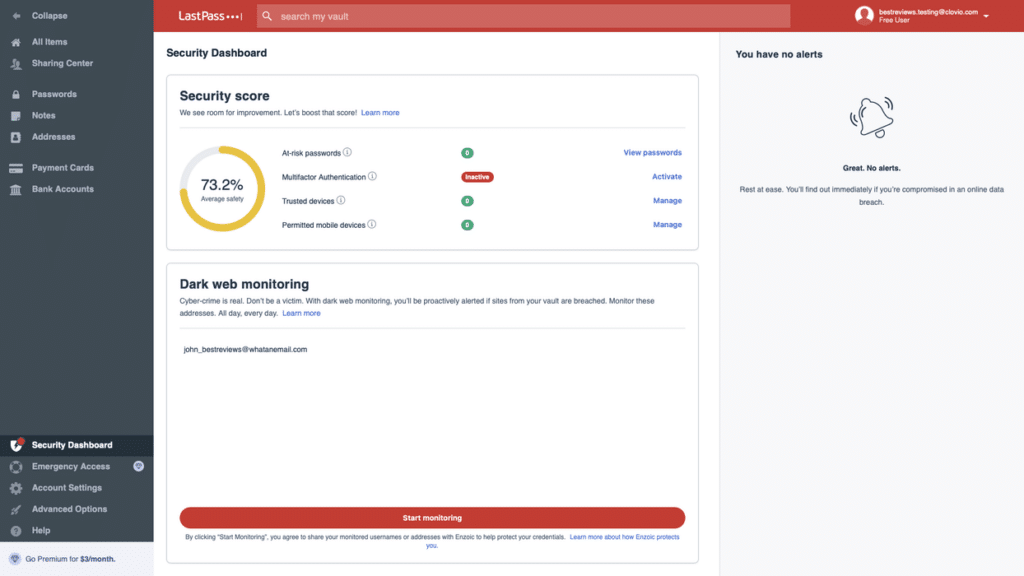Click inside the search my vault field
The width and height of the screenshot is (1024, 576).
pyautogui.click(x=520, y=16)
